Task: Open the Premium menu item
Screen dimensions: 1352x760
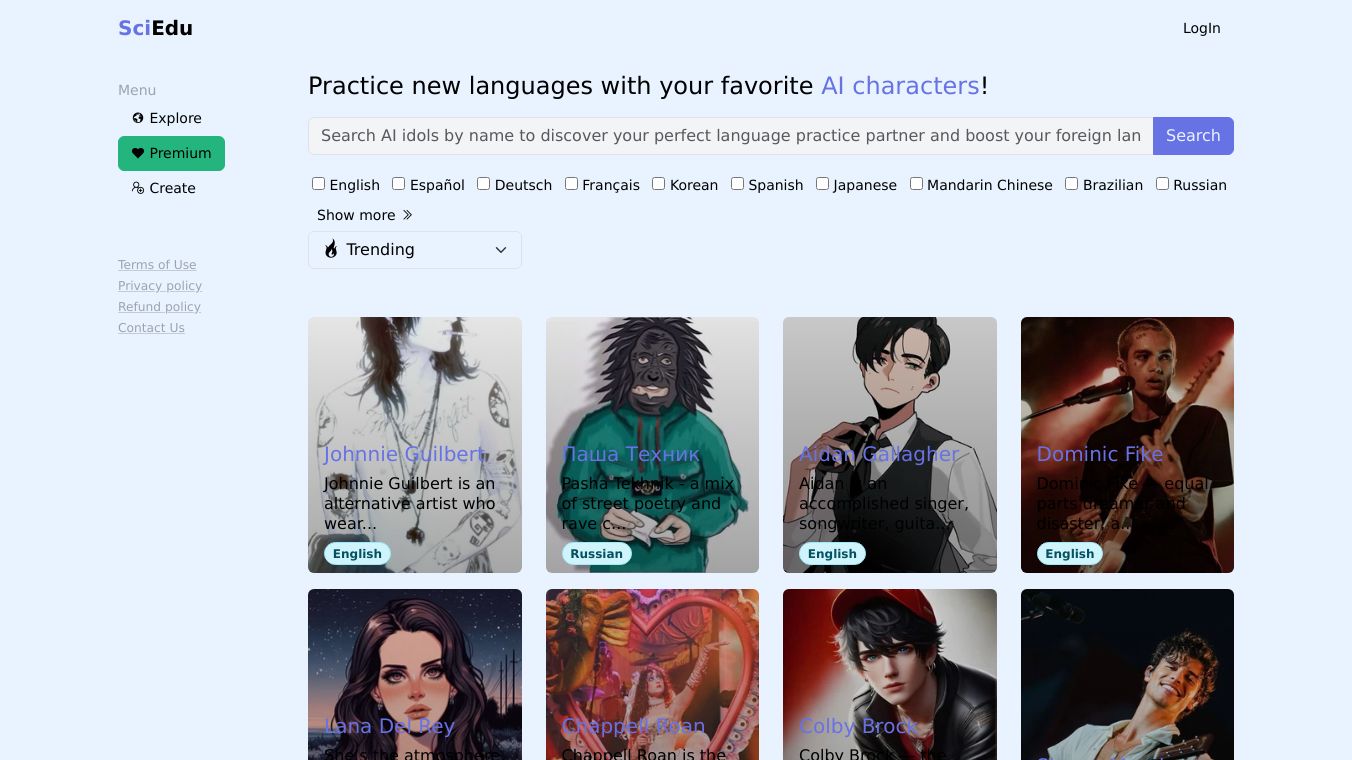Action: point(171,153)
